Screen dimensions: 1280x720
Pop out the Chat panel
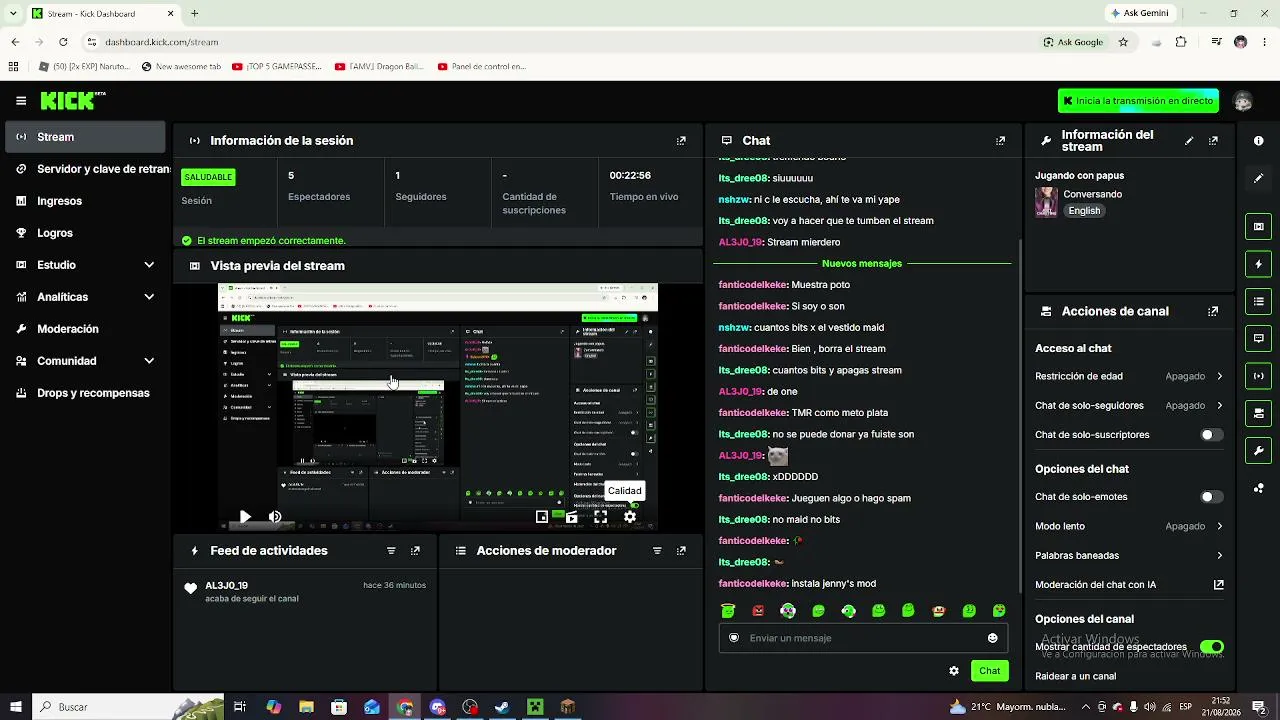1000,141
